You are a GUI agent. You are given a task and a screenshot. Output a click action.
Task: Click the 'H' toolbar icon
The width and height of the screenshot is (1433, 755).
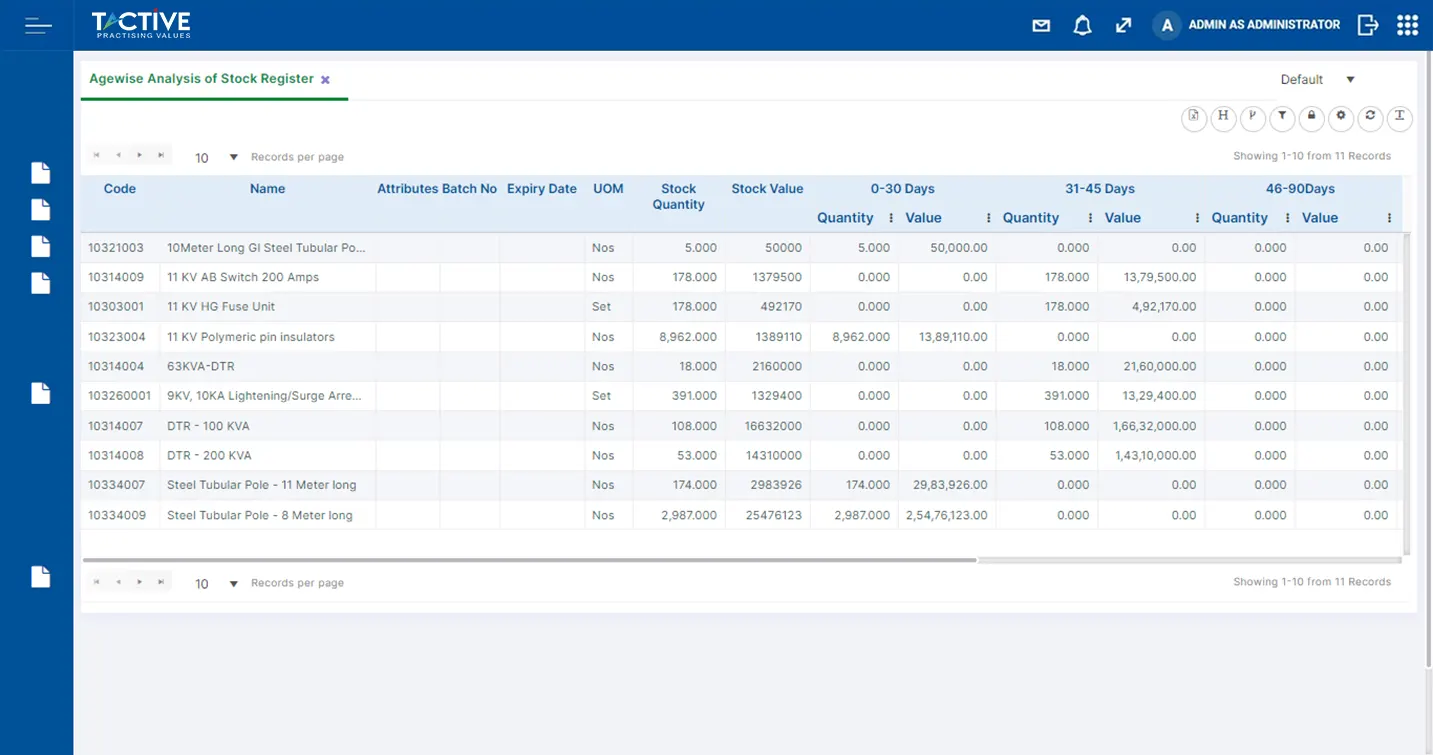1223,118
